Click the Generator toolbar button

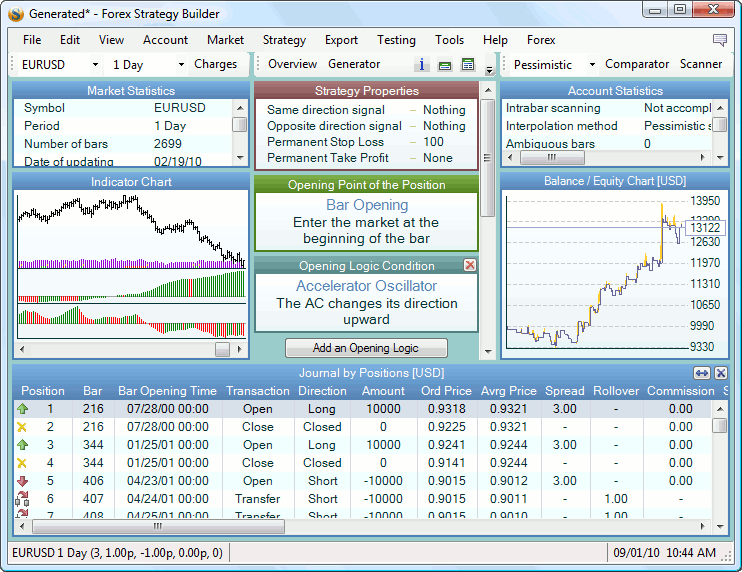click(x=354, y=64)
